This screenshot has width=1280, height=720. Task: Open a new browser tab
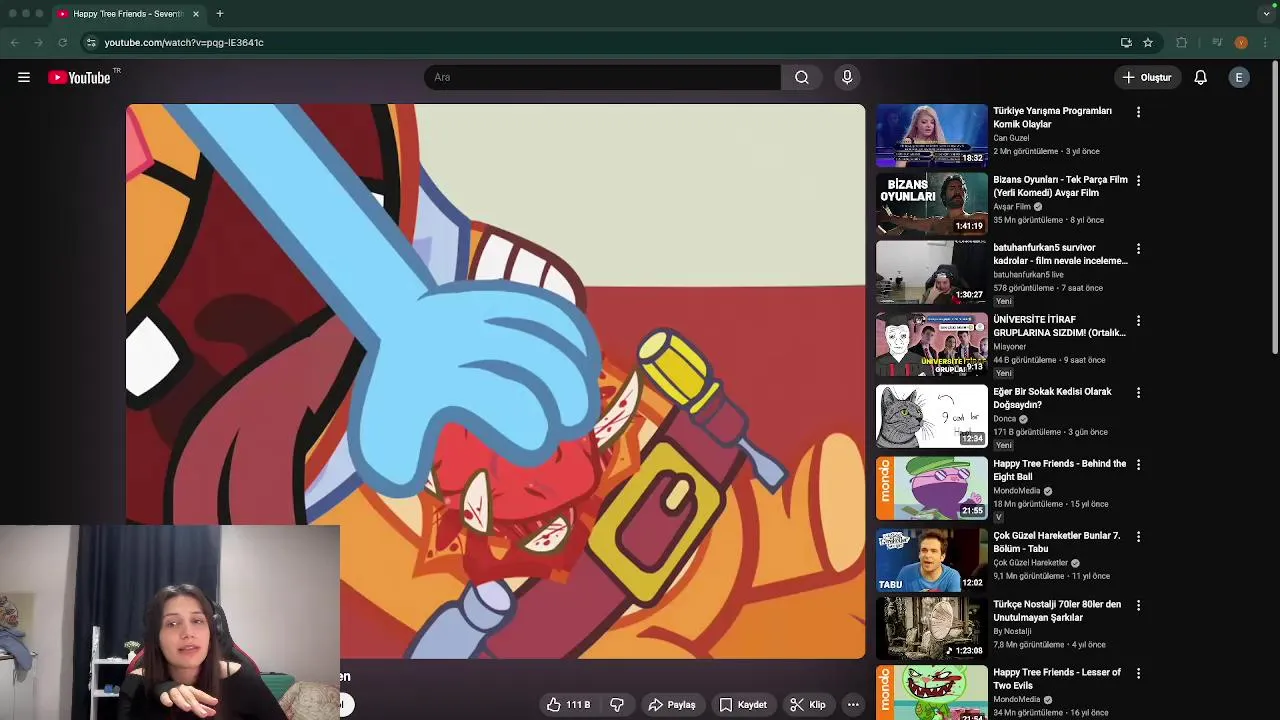(220, 14)
